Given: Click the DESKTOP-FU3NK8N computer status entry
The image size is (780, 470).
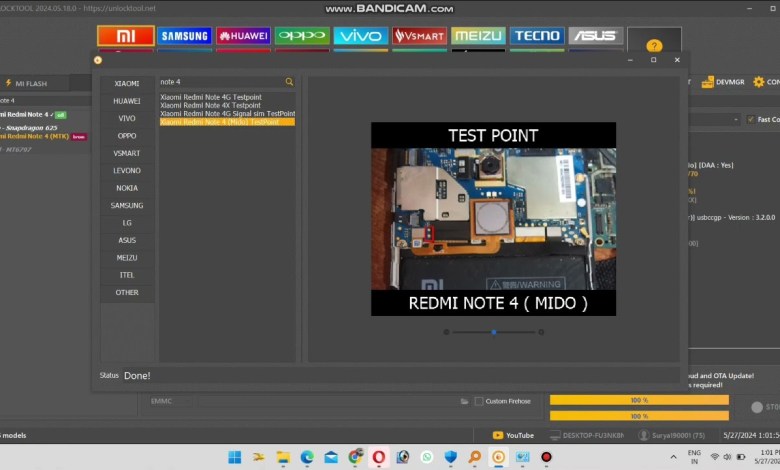Looking at the screenshot, I should (x=587, y=435).
